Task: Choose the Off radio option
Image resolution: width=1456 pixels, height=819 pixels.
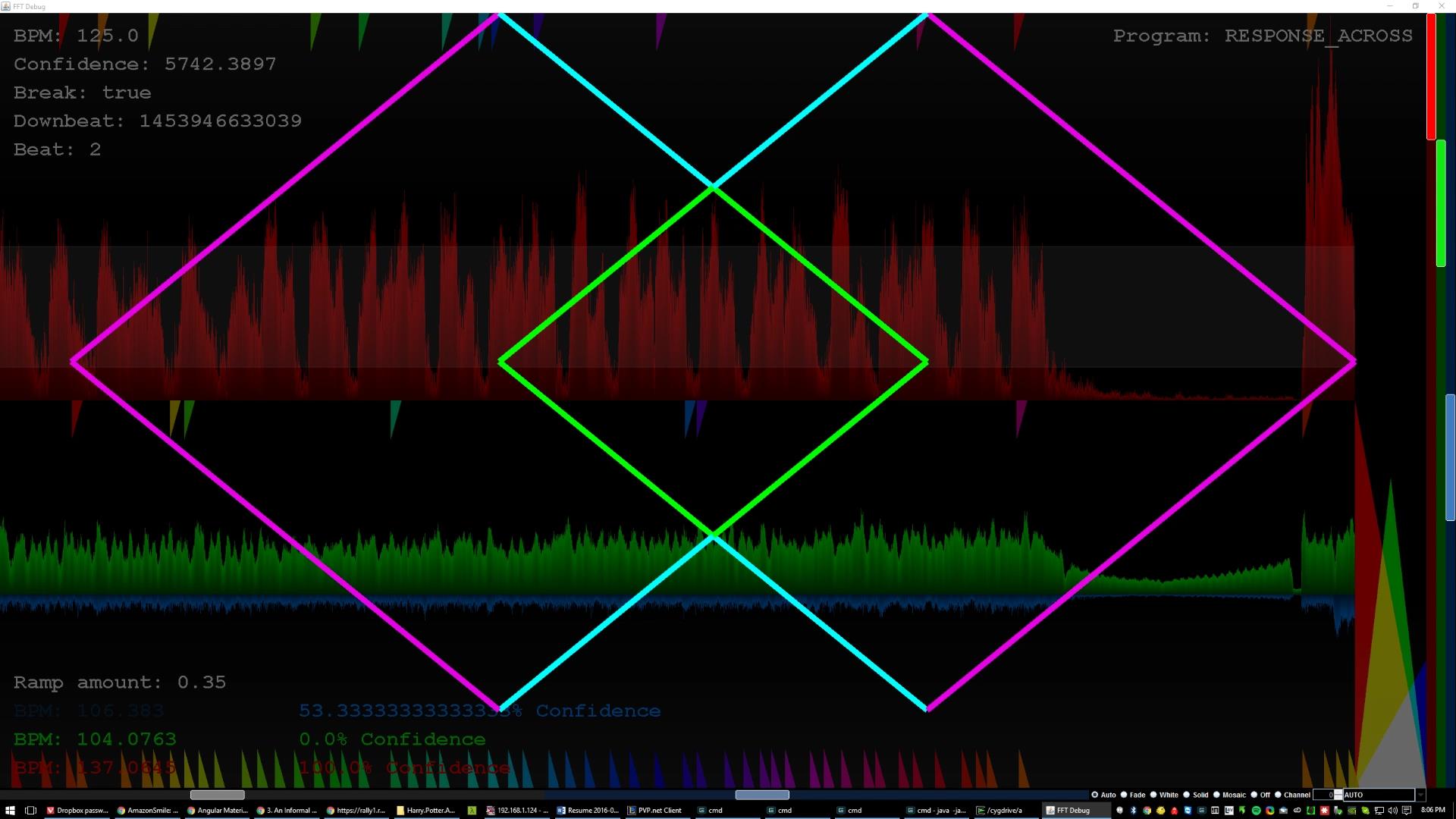Action: 1254,795
